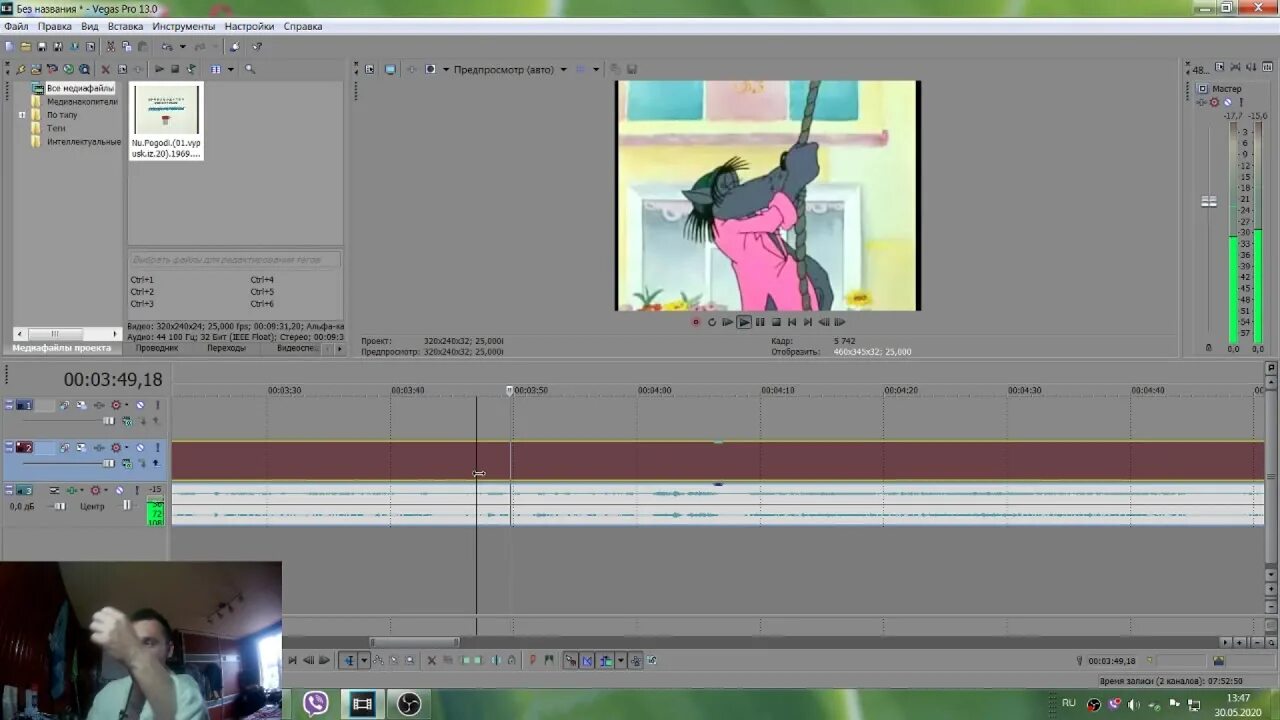Copy selection using the toolbar copy icon

pos(127,46)
